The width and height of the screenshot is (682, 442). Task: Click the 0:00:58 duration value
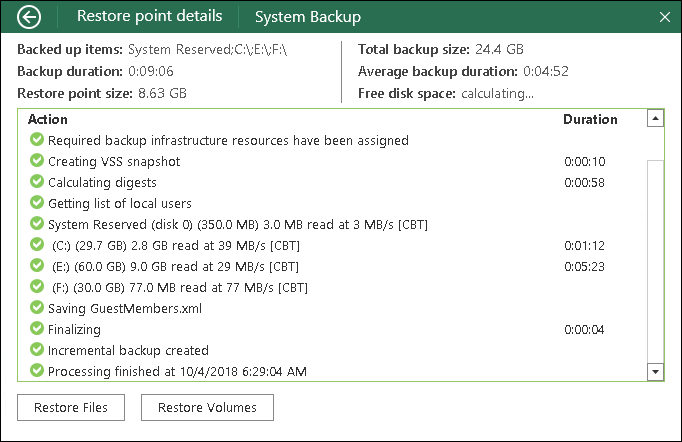585,182
